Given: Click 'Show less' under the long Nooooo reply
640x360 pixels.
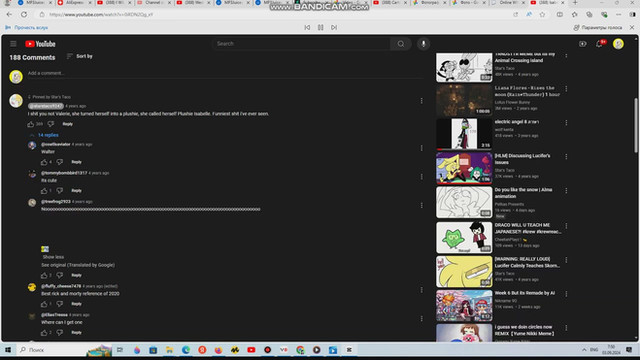Looking at the screenshot, I should [53, 257].
